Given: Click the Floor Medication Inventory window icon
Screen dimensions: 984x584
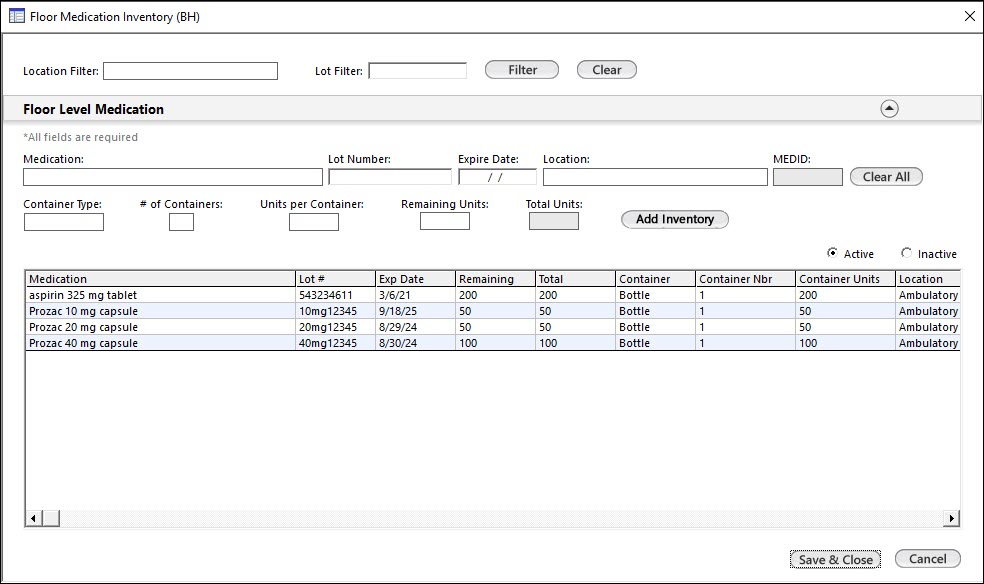Looking at the screenshot, I should point(16,16).
